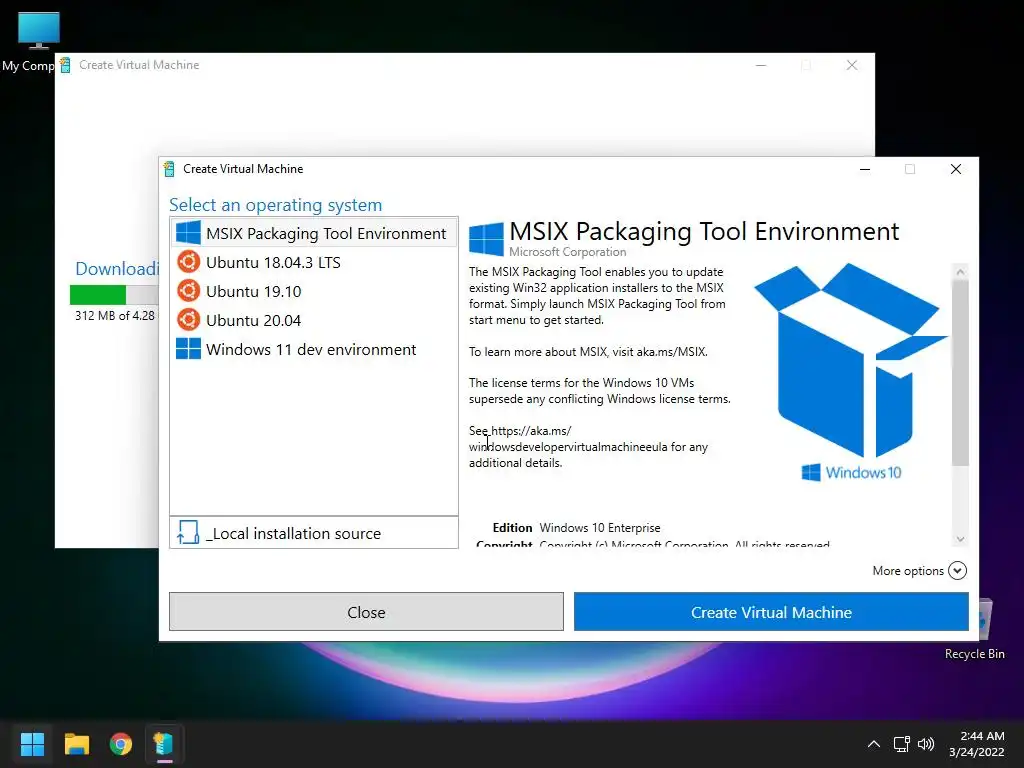This screenshot has height=768, width=1024.
Task: Click the '312 MB of 4.28' download status
Action: pos(115,315)
